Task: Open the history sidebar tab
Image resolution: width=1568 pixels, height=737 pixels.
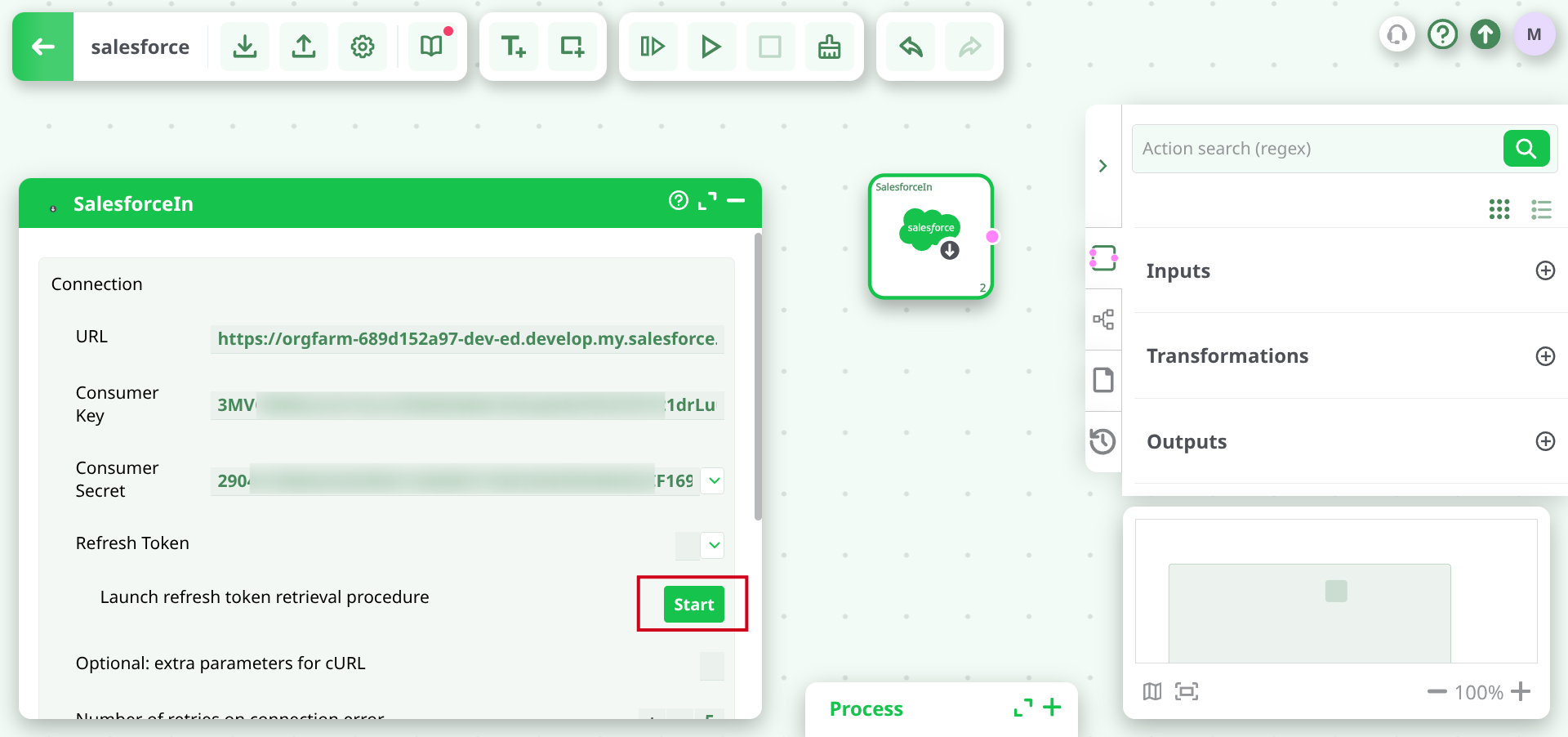Action: [1102, 441]
